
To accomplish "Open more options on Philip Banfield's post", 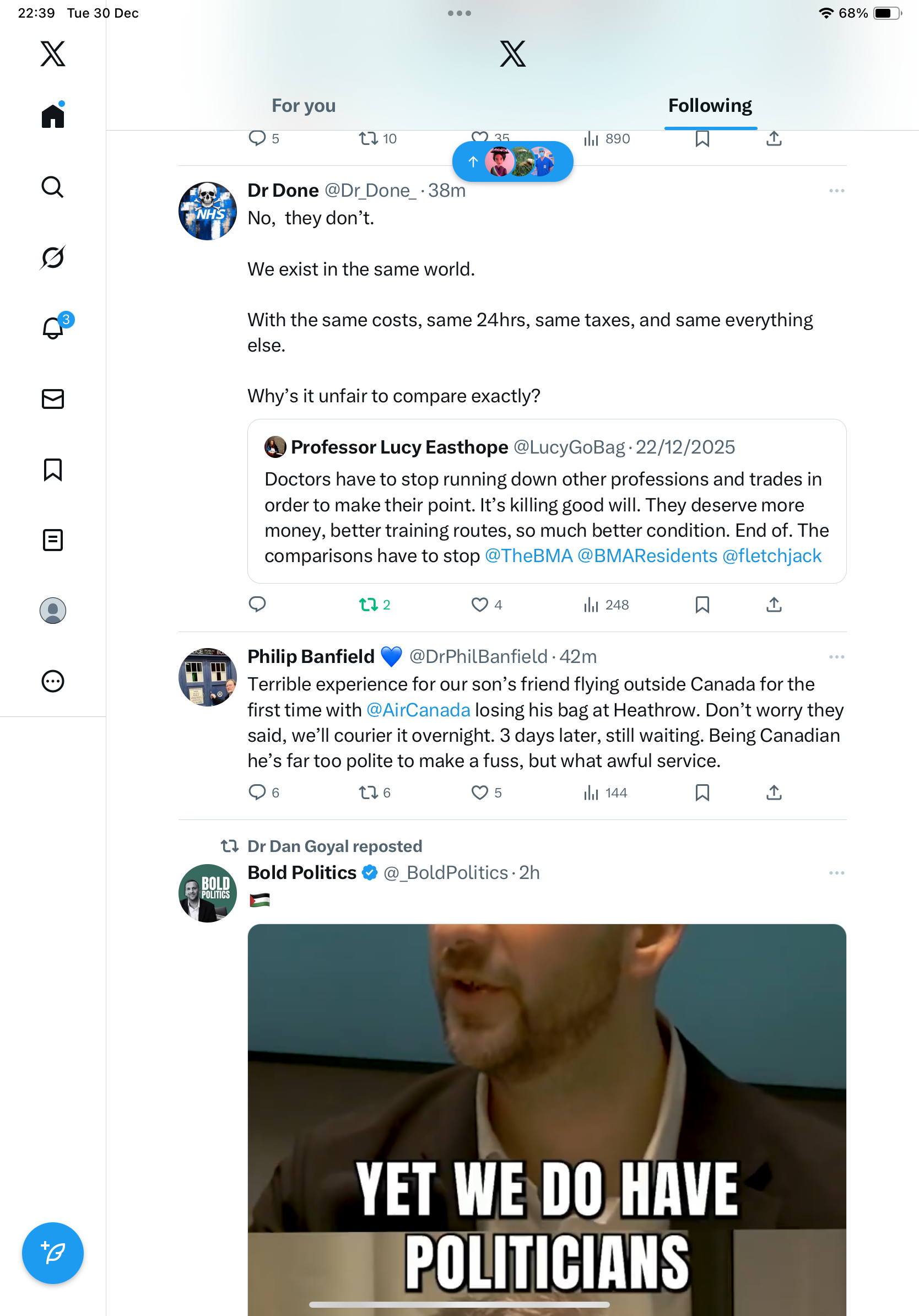I will [x=836, y=657].
